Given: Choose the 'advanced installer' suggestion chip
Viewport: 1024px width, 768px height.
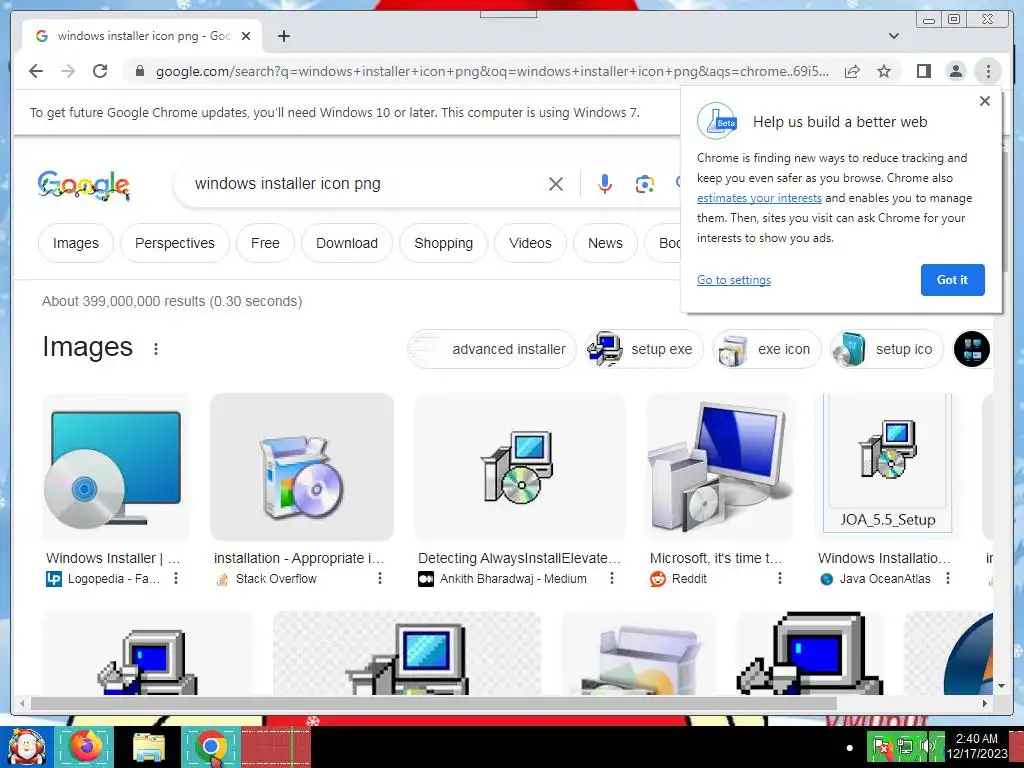Looking at the screenshot, I should [x=492, y=349].
